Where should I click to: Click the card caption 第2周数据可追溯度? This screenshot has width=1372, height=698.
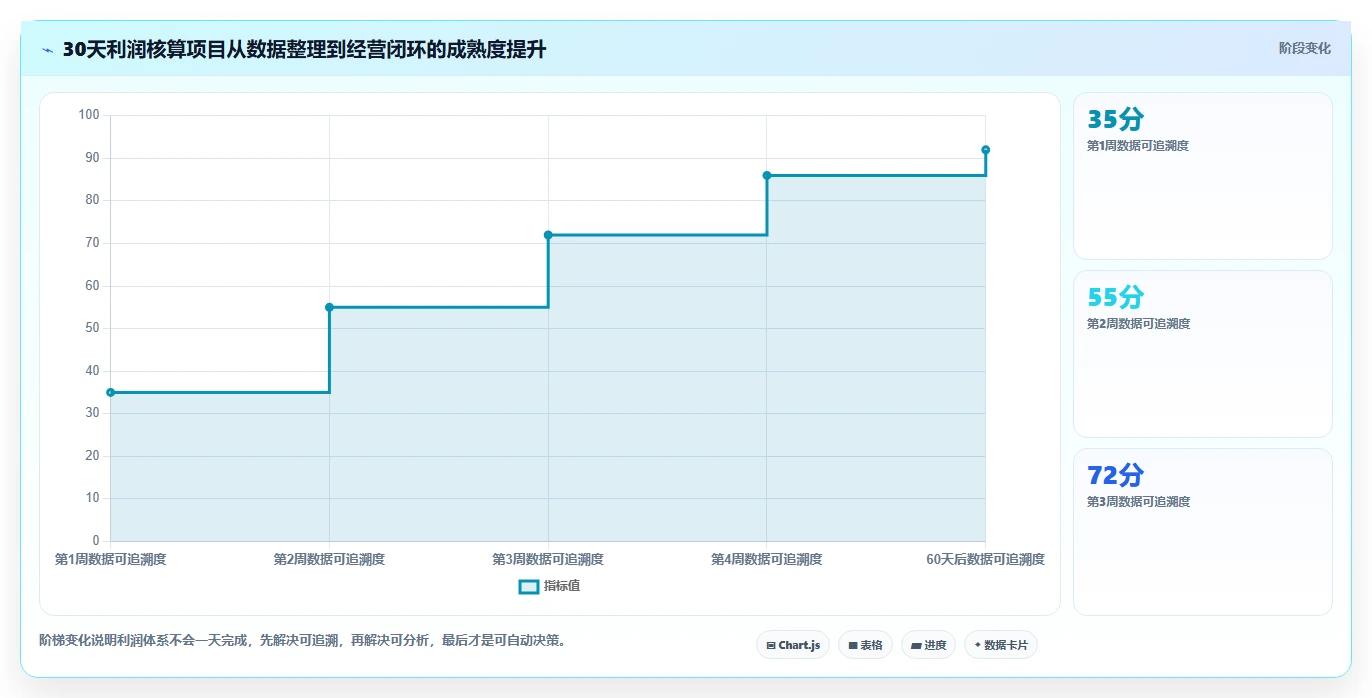point(1138,324)
